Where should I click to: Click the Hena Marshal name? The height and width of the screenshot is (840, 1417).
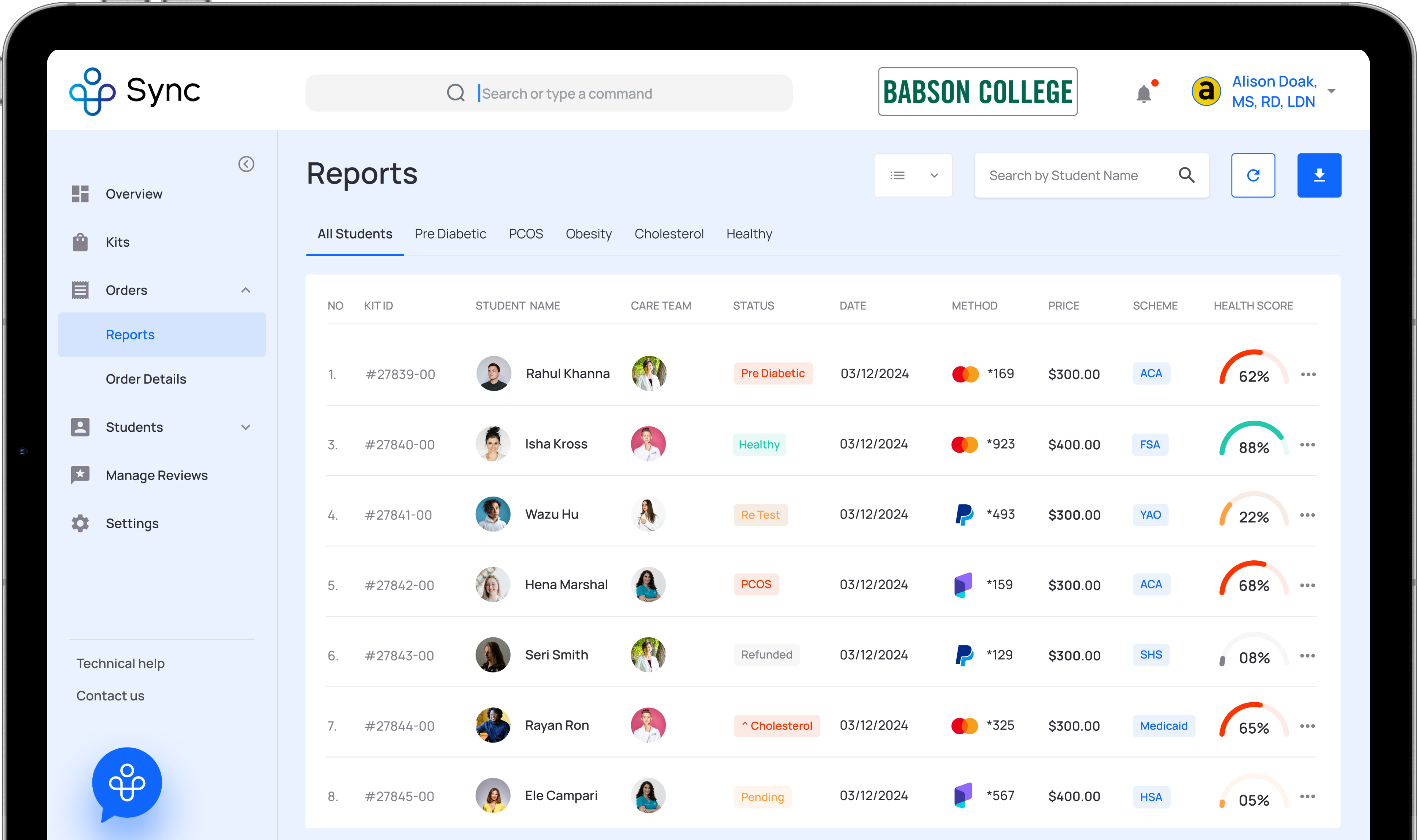point(566,585)
